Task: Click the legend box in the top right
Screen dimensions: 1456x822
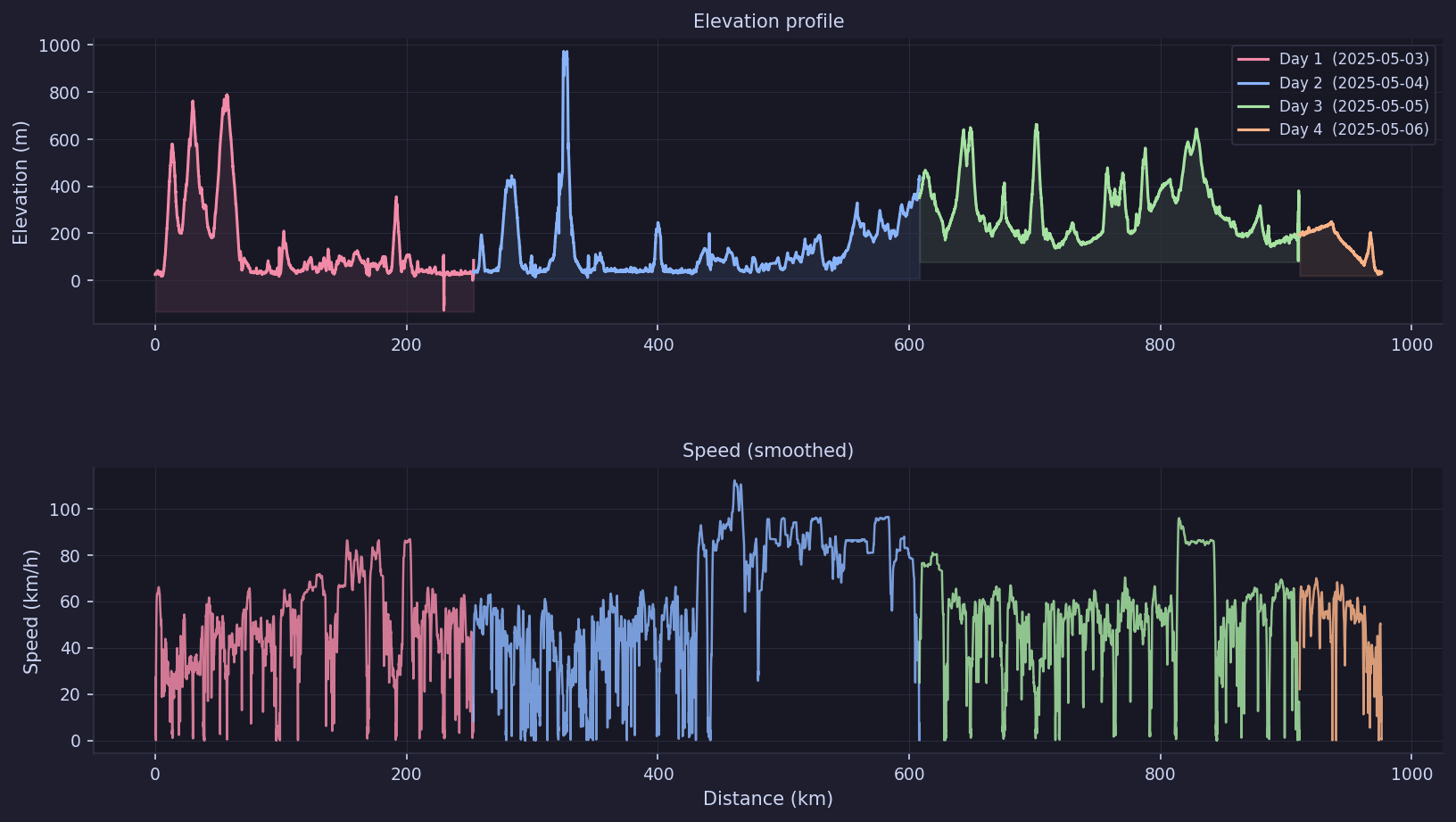Action: coord(1333,94)
